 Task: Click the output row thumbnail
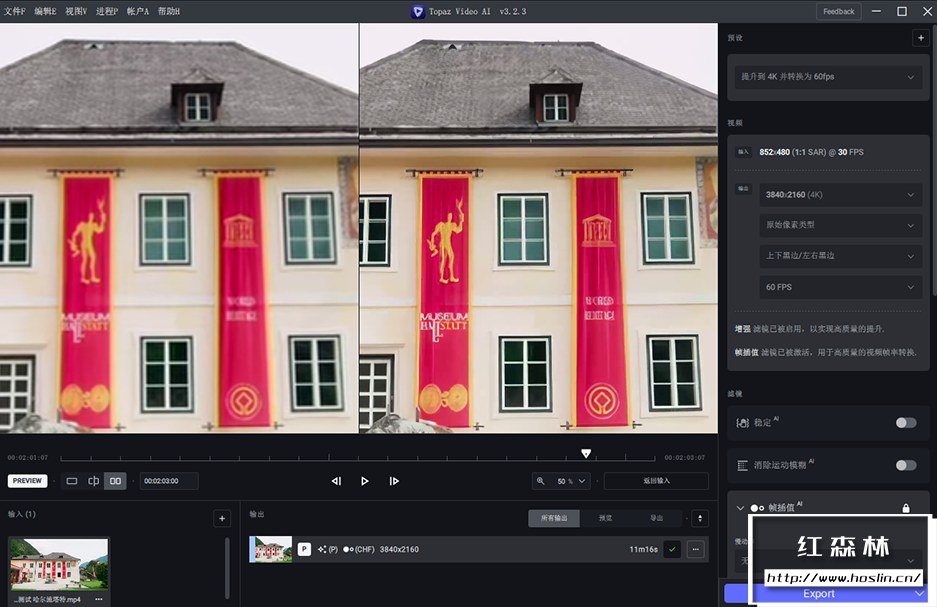click(271, 549)
